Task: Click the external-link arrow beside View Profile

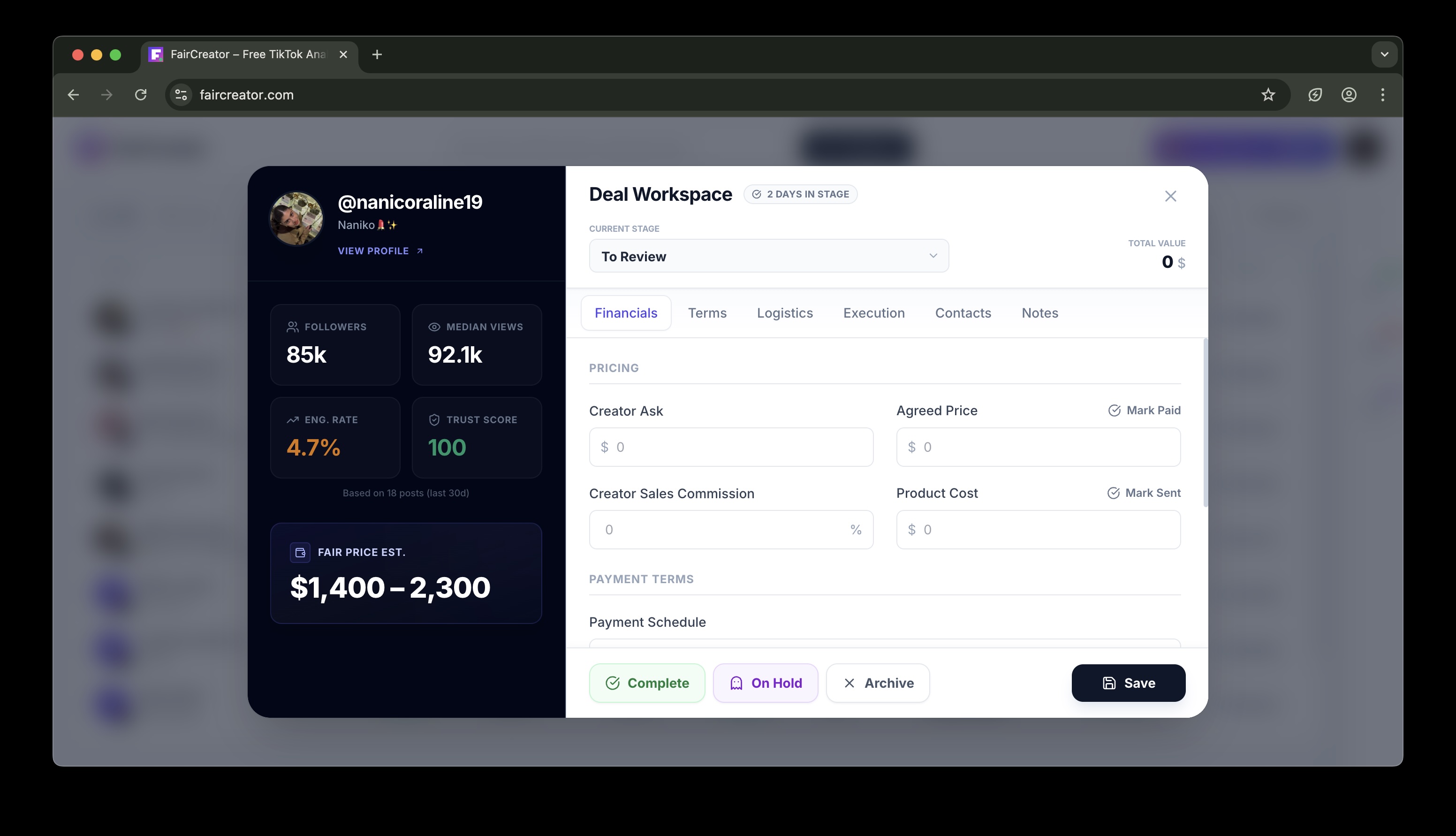Action: 419,251
